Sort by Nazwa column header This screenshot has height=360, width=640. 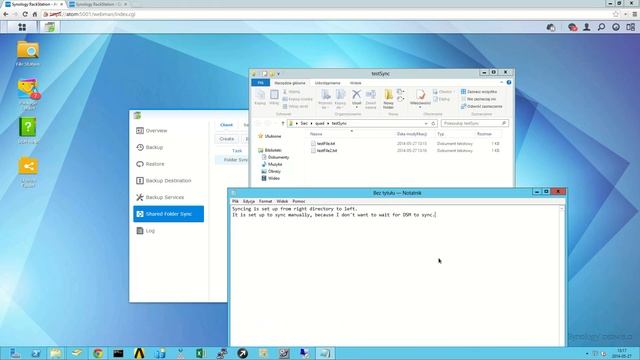316,134
